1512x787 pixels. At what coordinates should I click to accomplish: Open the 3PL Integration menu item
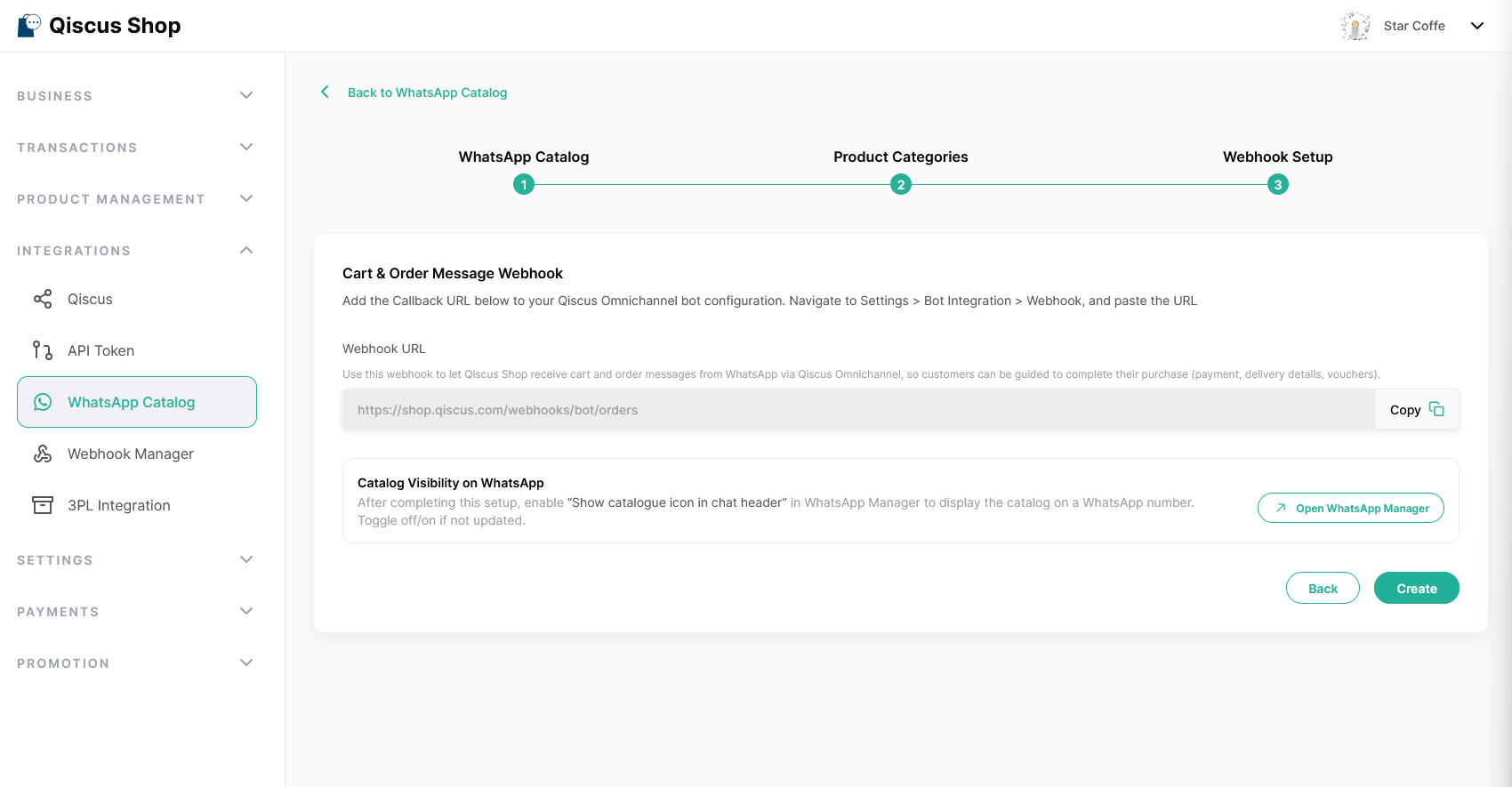(137, 505)
